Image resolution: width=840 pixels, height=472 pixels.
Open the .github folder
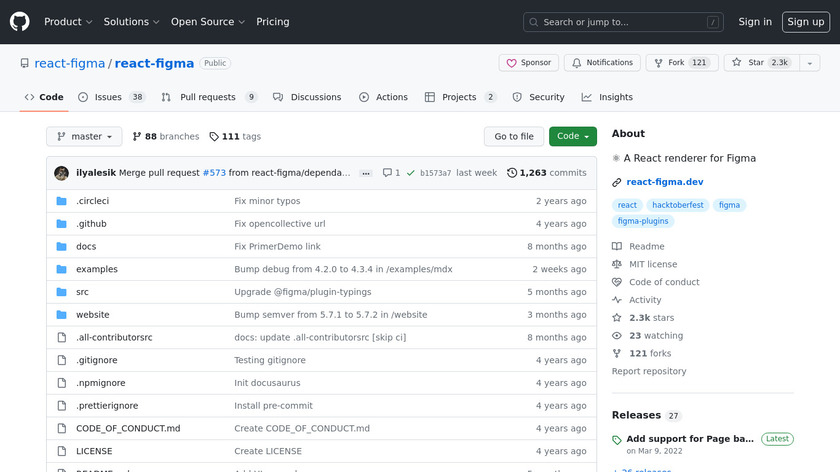(91, 223)
